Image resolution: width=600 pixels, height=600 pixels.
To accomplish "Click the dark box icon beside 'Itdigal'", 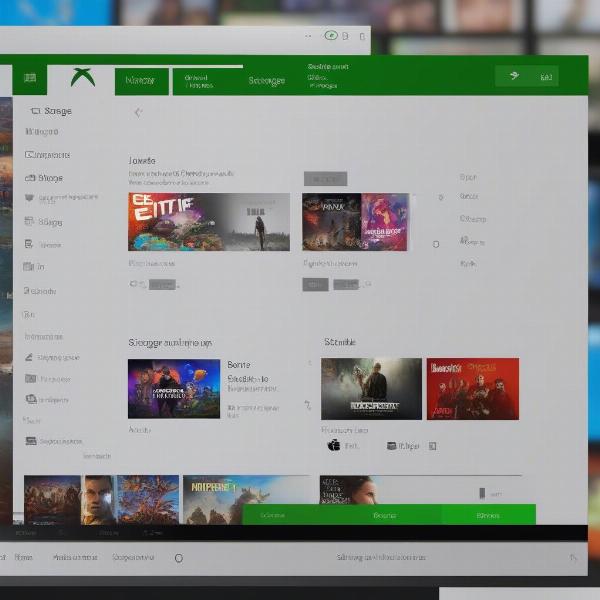I will coord(391,446).
